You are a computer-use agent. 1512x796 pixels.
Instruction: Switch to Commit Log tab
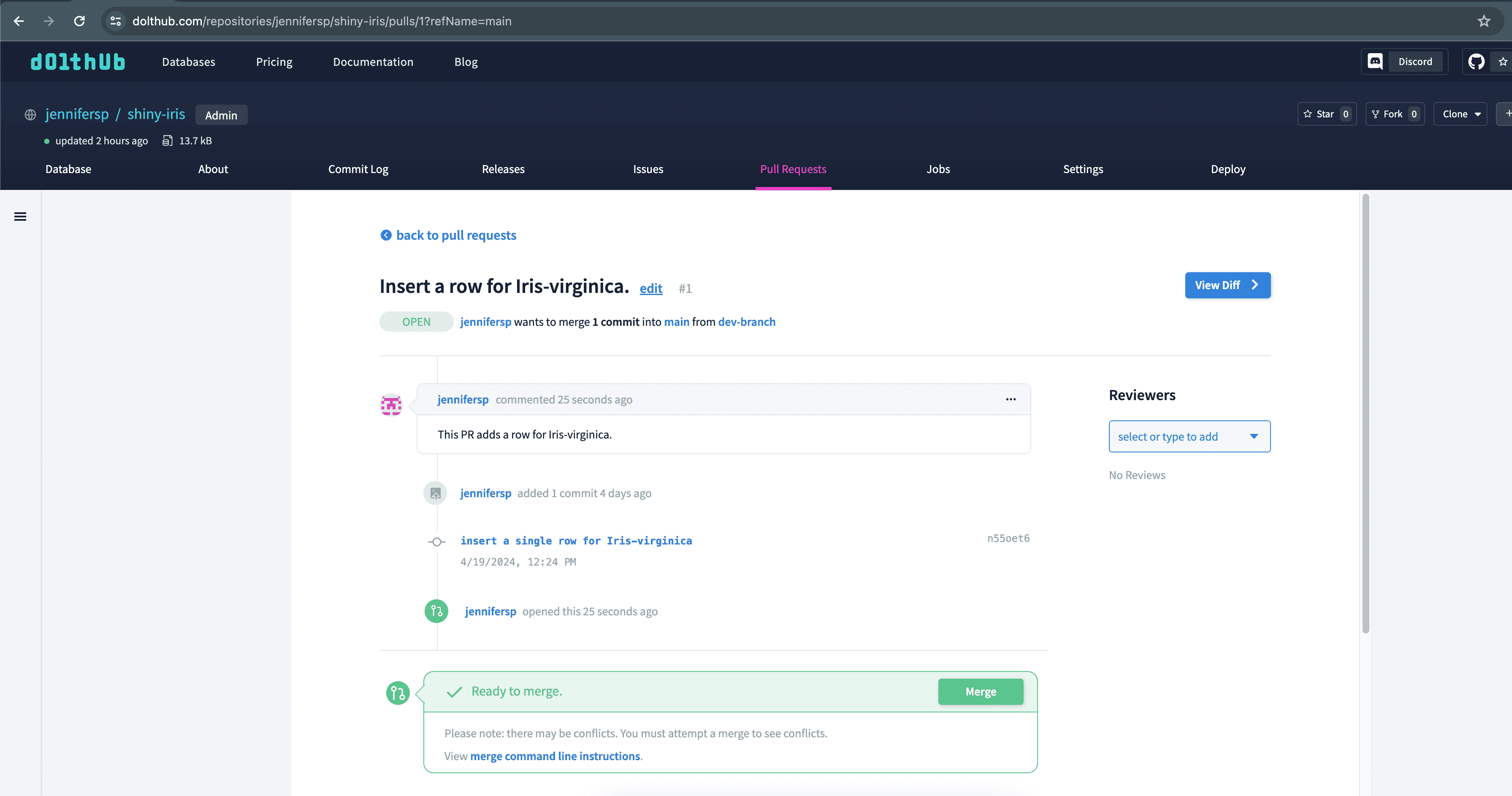click(358, 169)
